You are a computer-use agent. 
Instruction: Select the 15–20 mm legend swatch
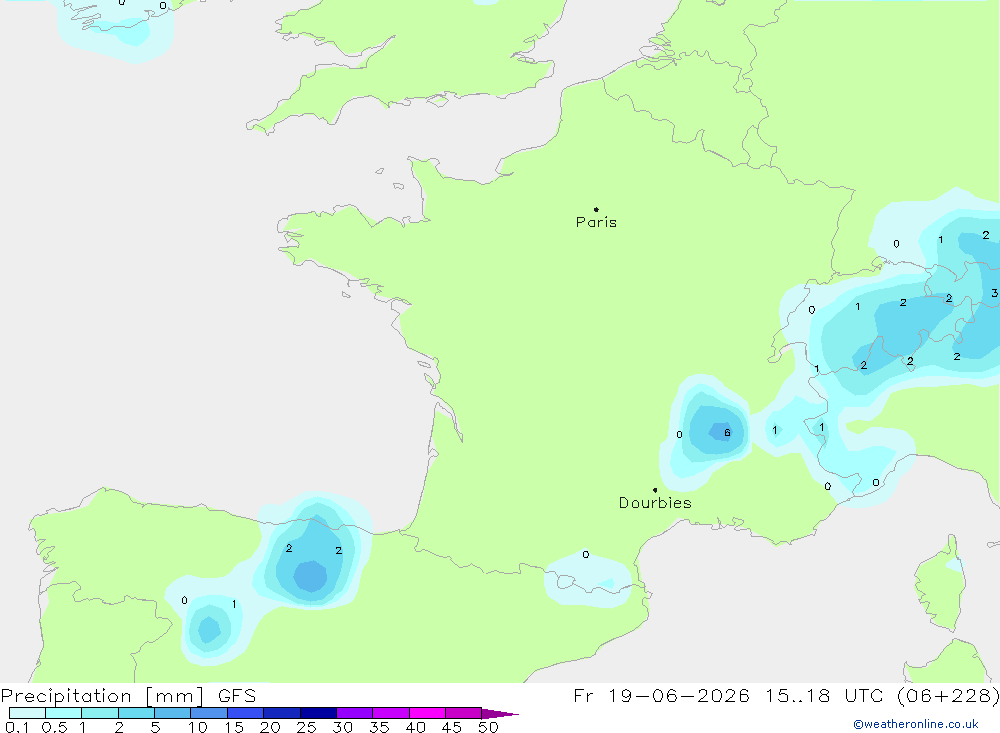click(246, 713)
